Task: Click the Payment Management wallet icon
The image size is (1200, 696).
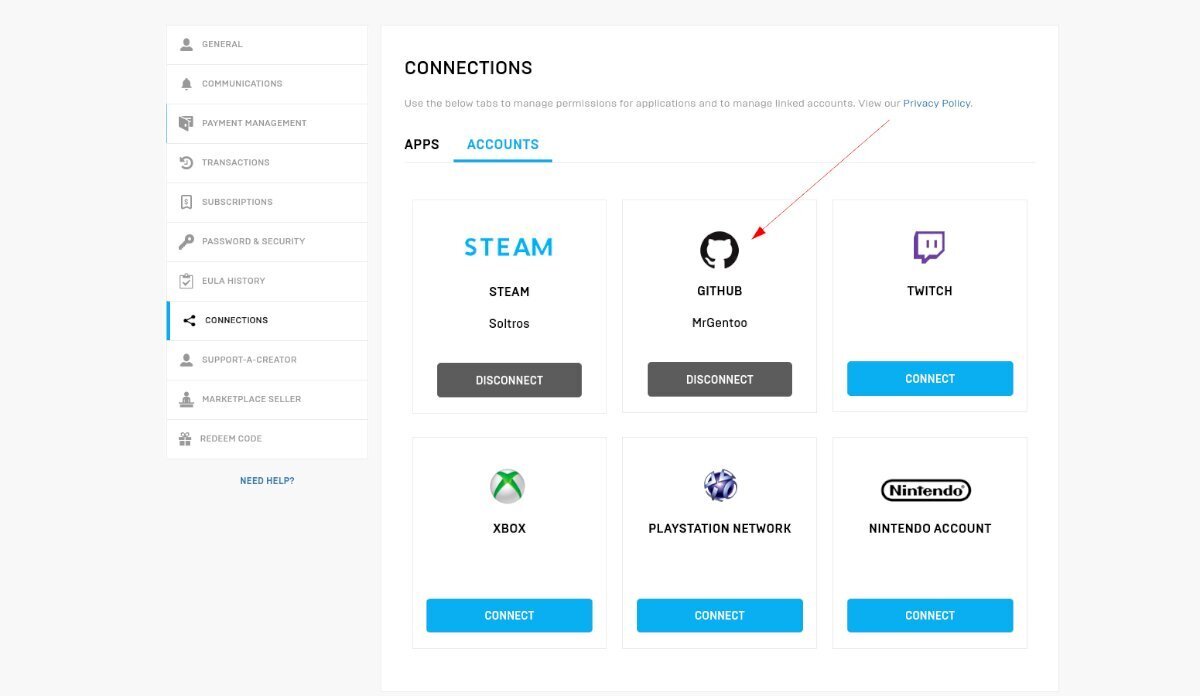Action: (186, 123)
